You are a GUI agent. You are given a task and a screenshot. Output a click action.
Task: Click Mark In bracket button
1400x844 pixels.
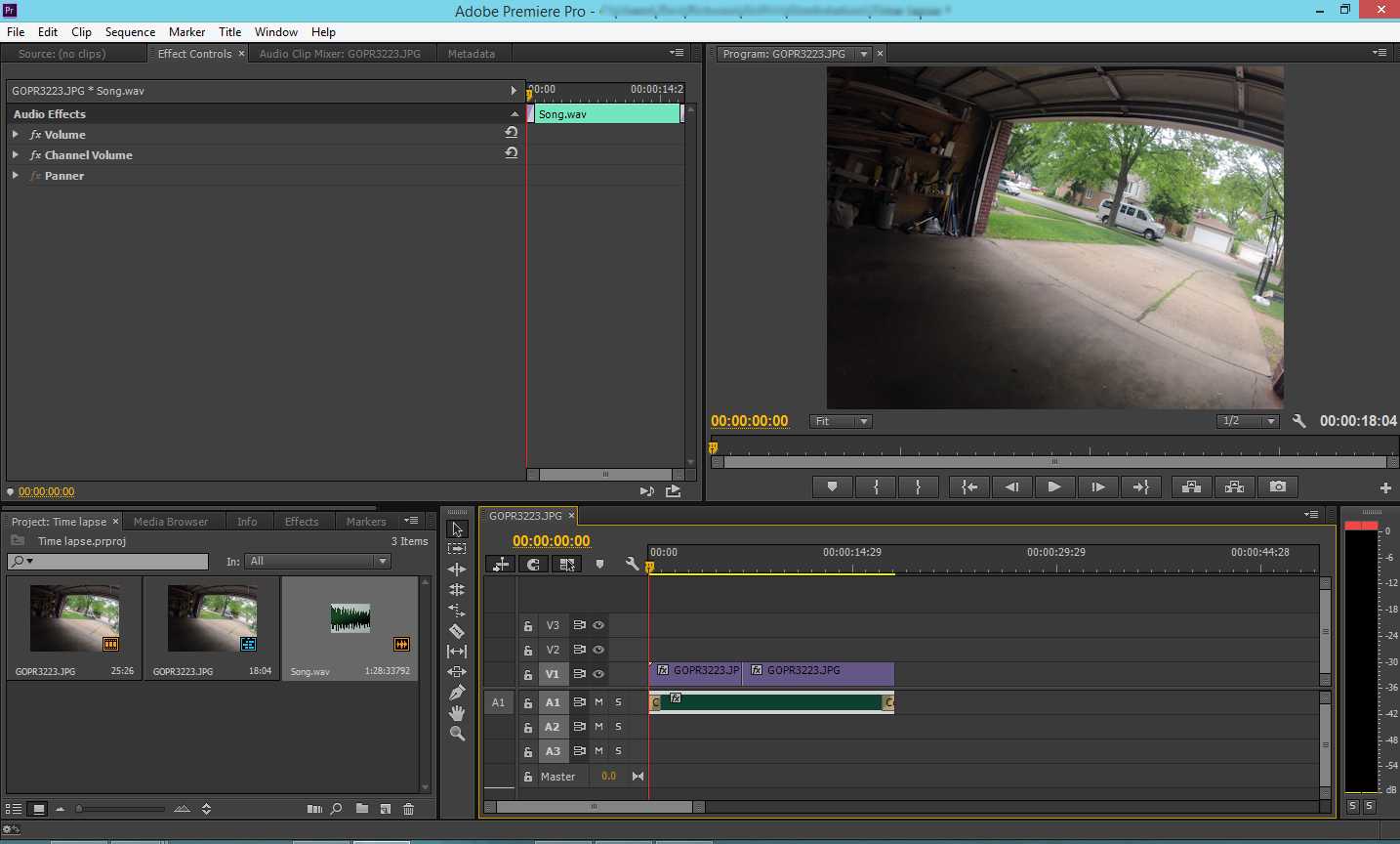click(x=877, y=486)
